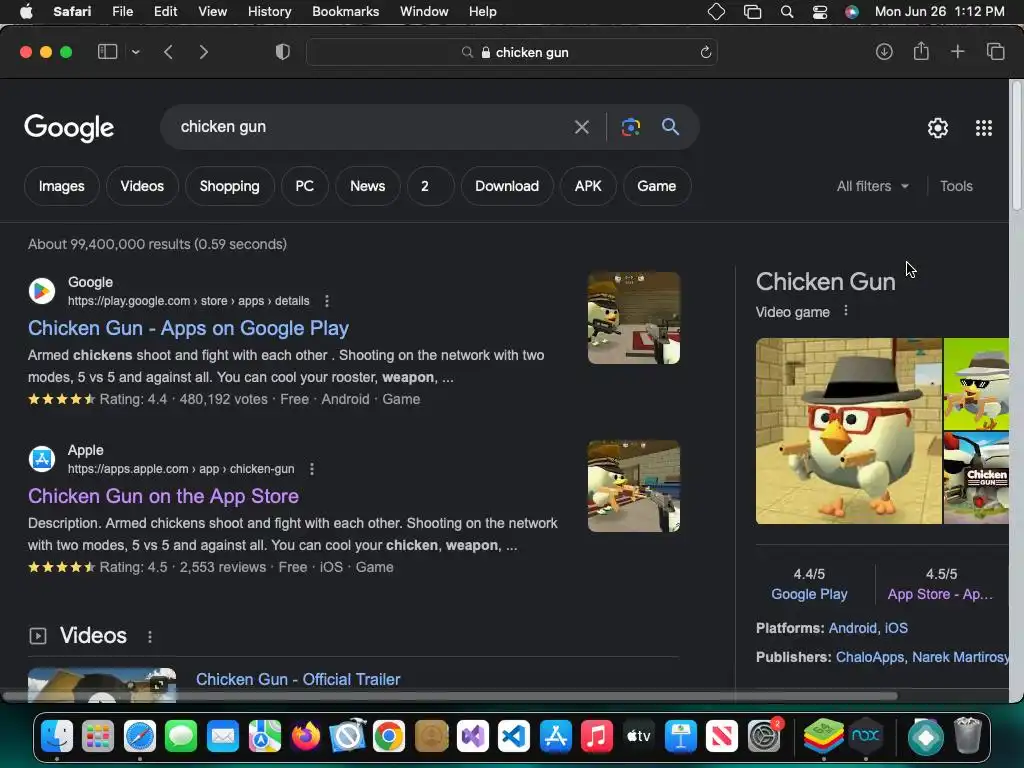The width and height of the screenshot is (1024, 768).
Task: Click the Safari address bar
Action: tap(512, 52)
